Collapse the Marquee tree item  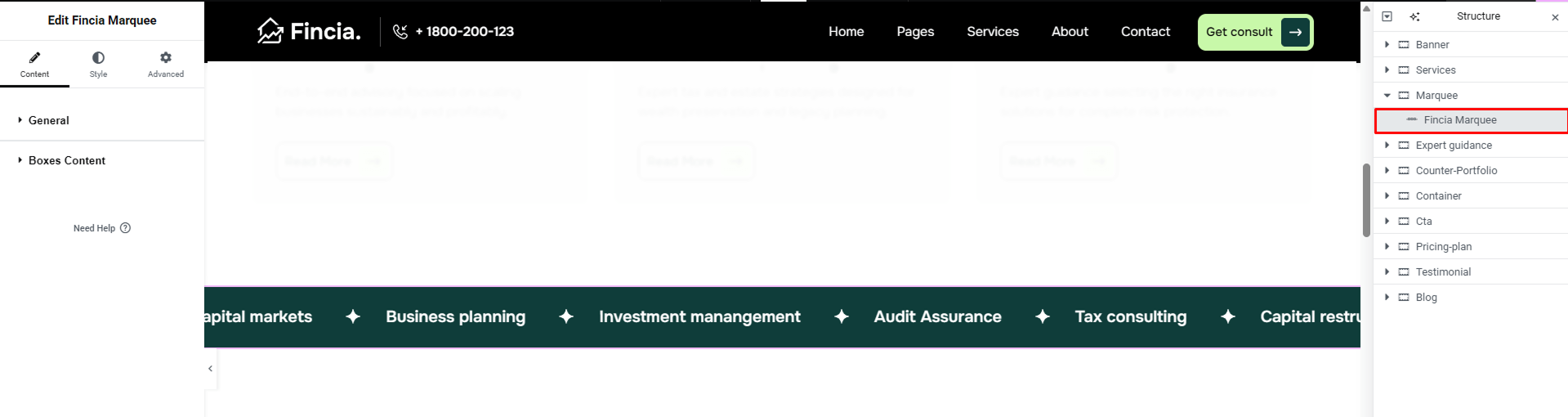[1387, 96]
